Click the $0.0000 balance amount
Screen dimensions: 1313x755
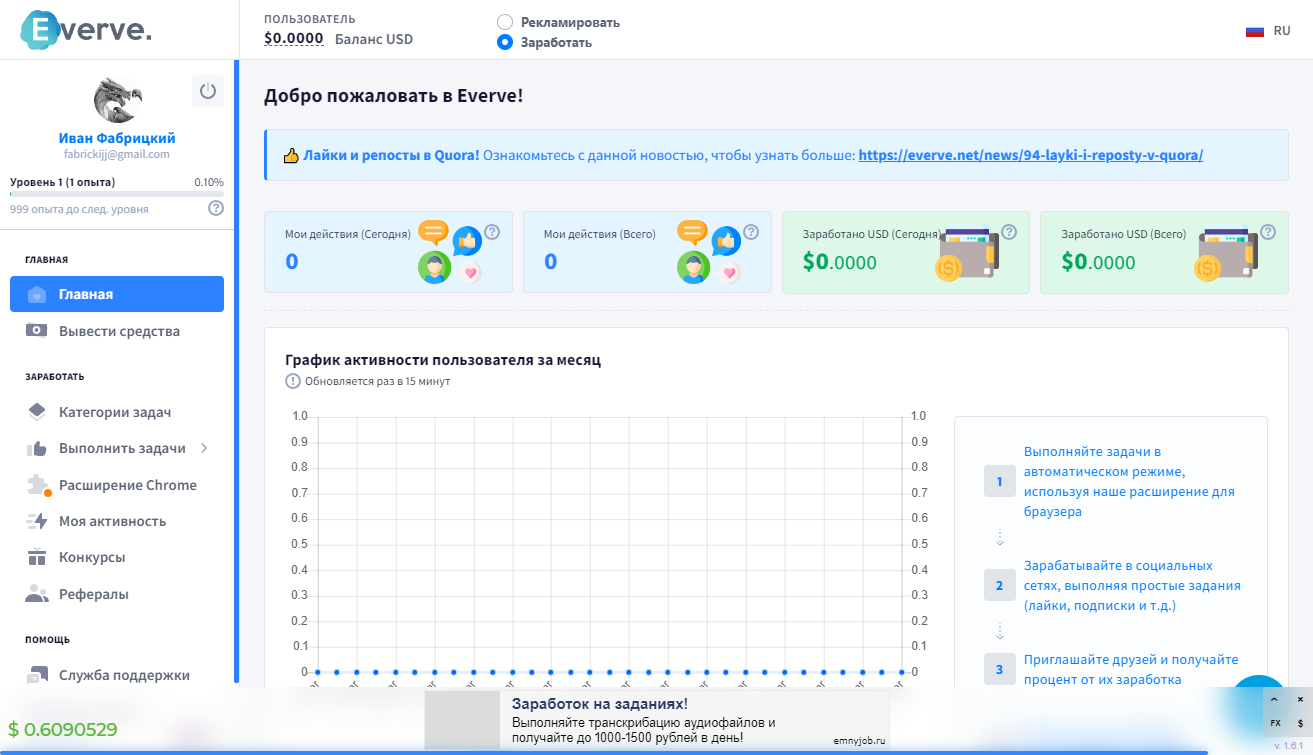[x=294, y=39]
